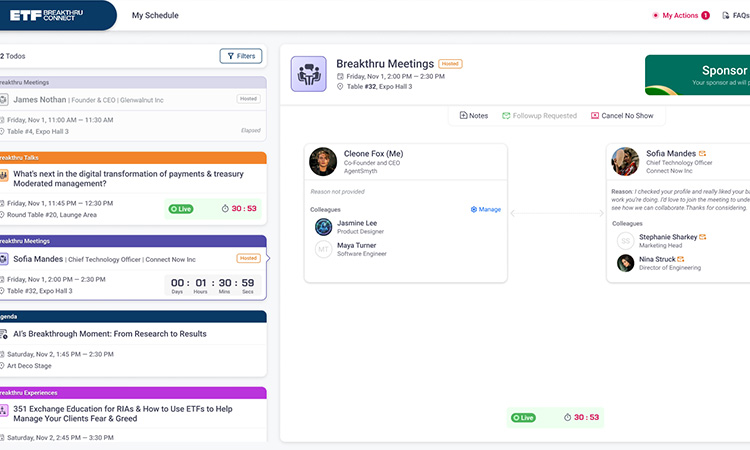Manage colleagues for Cleone Fox
The width and height of the screenshot is (750, 450).
pyautogui.click(x=486, y=209)
